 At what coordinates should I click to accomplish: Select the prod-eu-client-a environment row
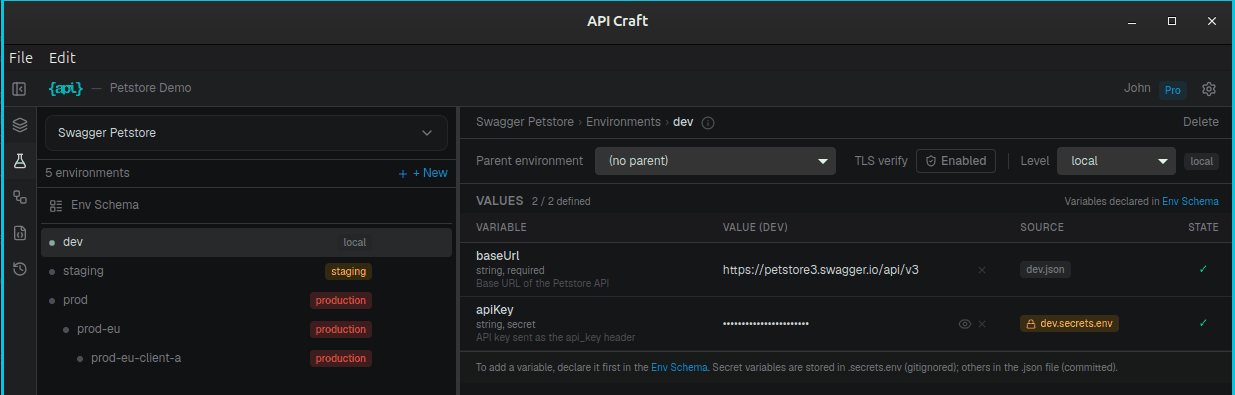246,358
